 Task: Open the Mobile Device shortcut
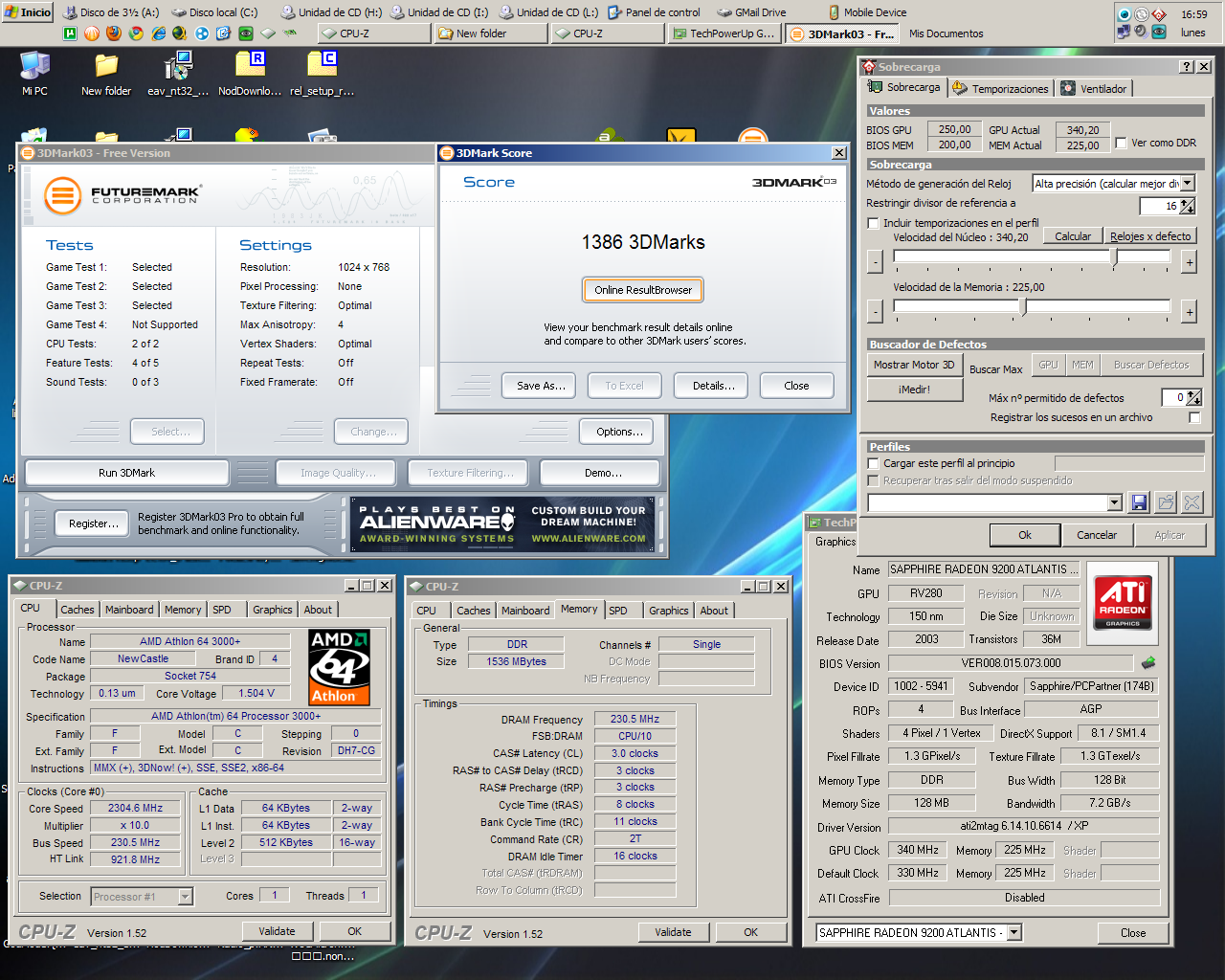[866, 12]
